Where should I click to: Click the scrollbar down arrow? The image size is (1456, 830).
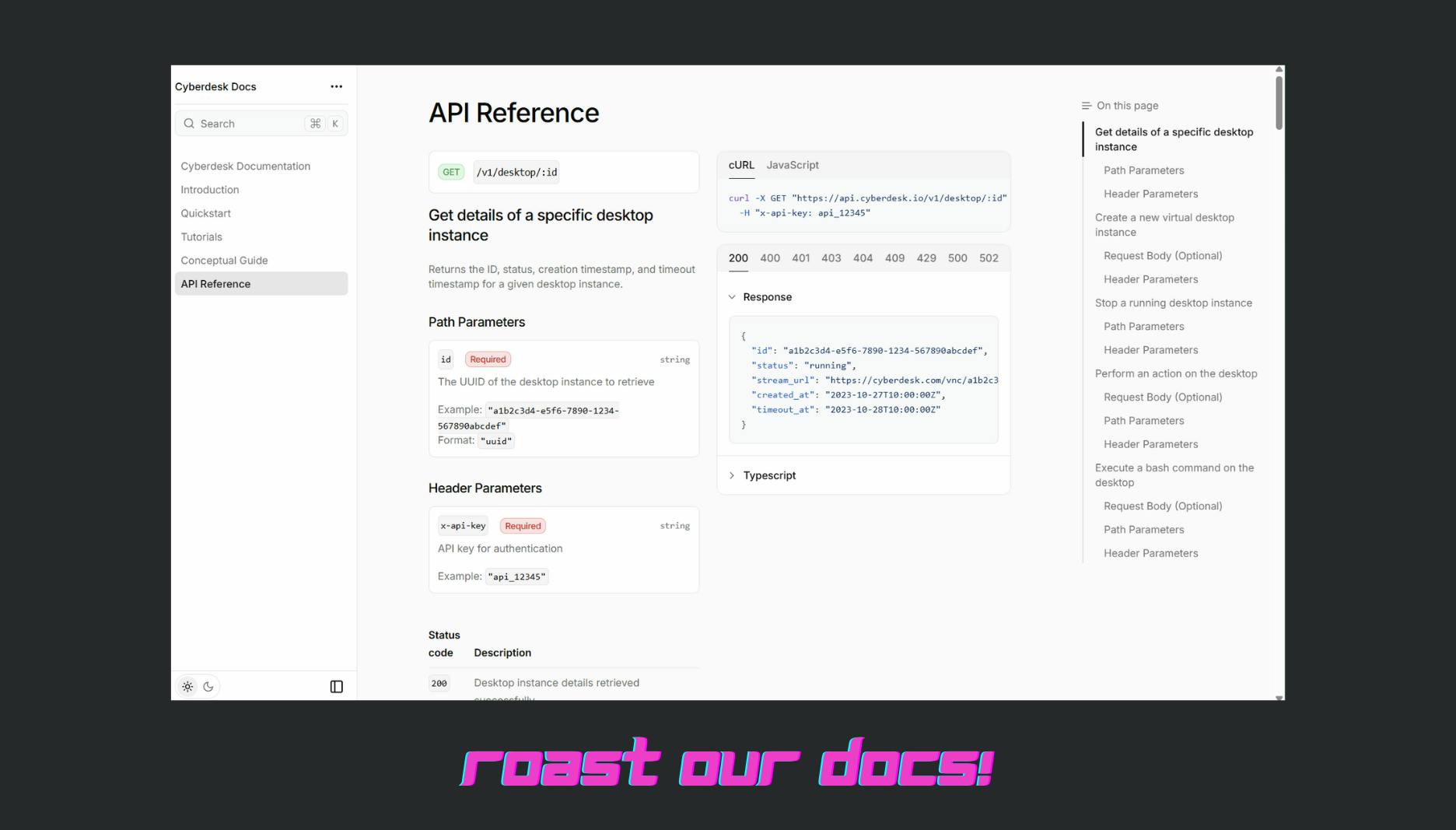point(1279,698)
